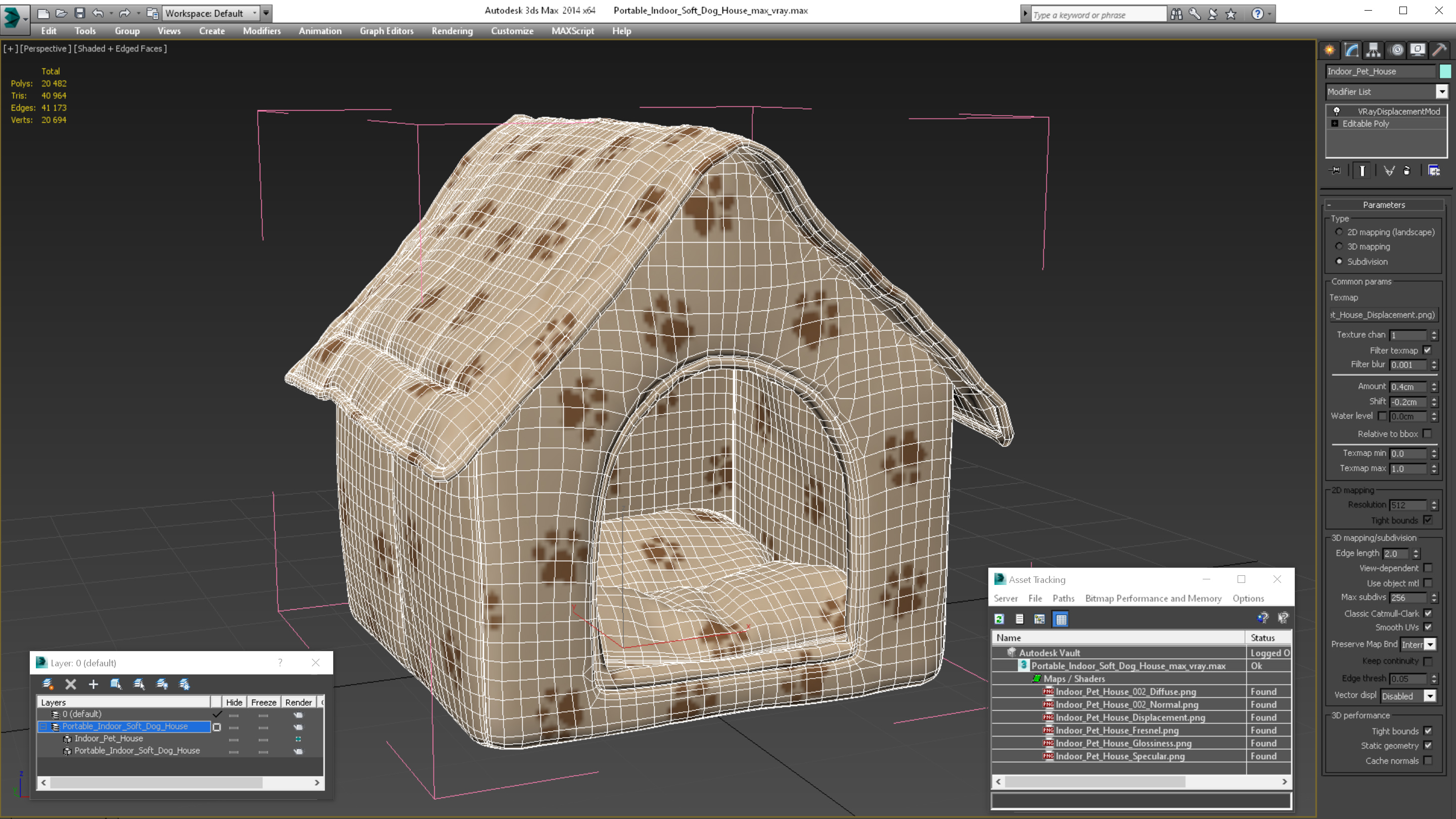
Task: Toggle VRayDisplacementMod light bulb on or off
Action: click(1337, 111)
